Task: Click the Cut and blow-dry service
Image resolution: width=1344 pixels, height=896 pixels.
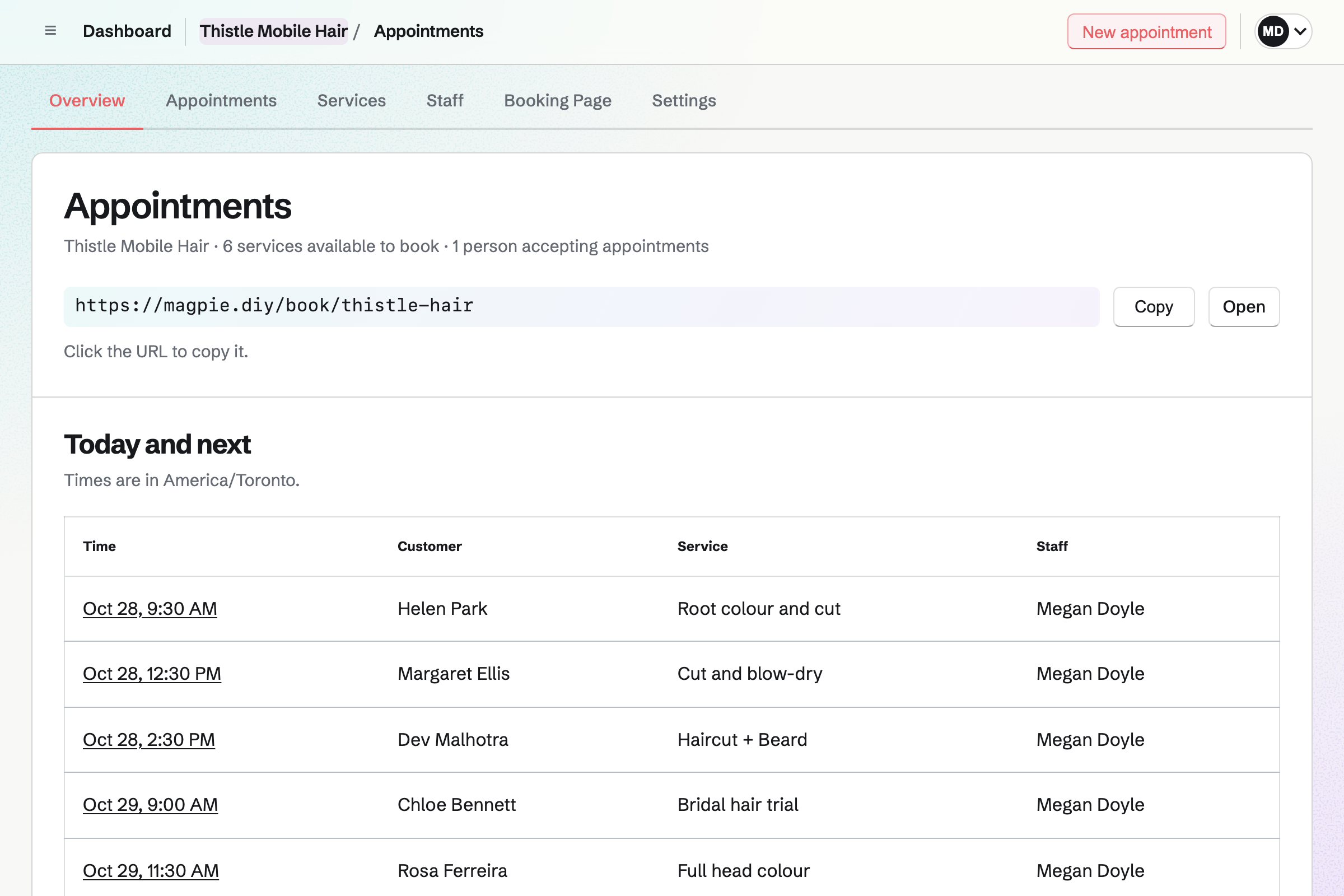Action: pos(750,674)
